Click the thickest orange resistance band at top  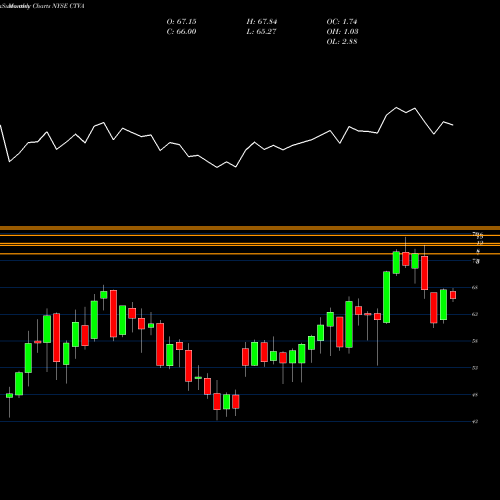[x=250, y=228]
